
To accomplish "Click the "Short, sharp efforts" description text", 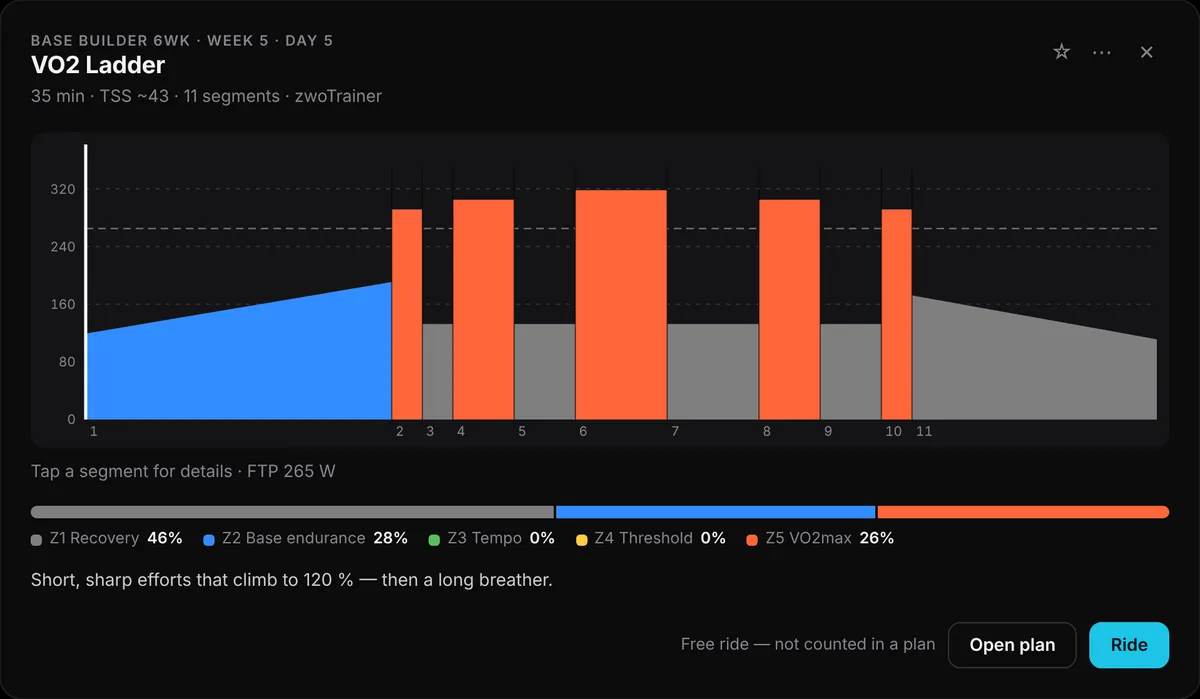I will pos(292,580).
